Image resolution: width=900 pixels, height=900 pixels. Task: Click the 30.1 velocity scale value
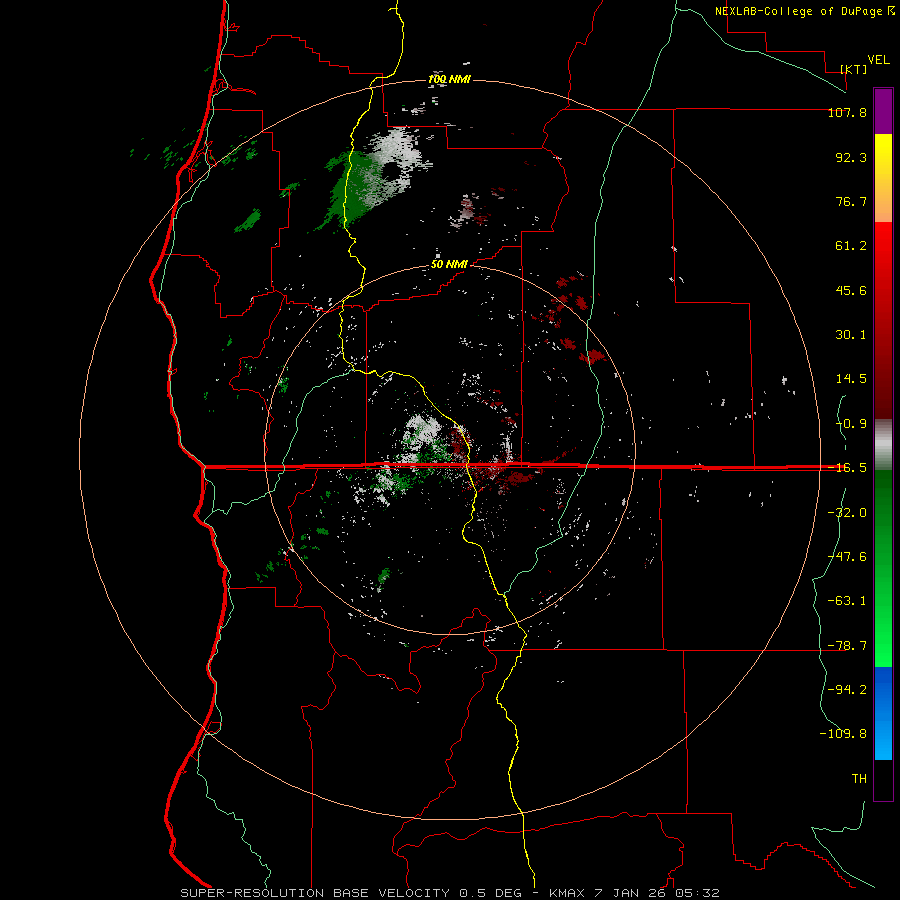[x=851, y=335]
